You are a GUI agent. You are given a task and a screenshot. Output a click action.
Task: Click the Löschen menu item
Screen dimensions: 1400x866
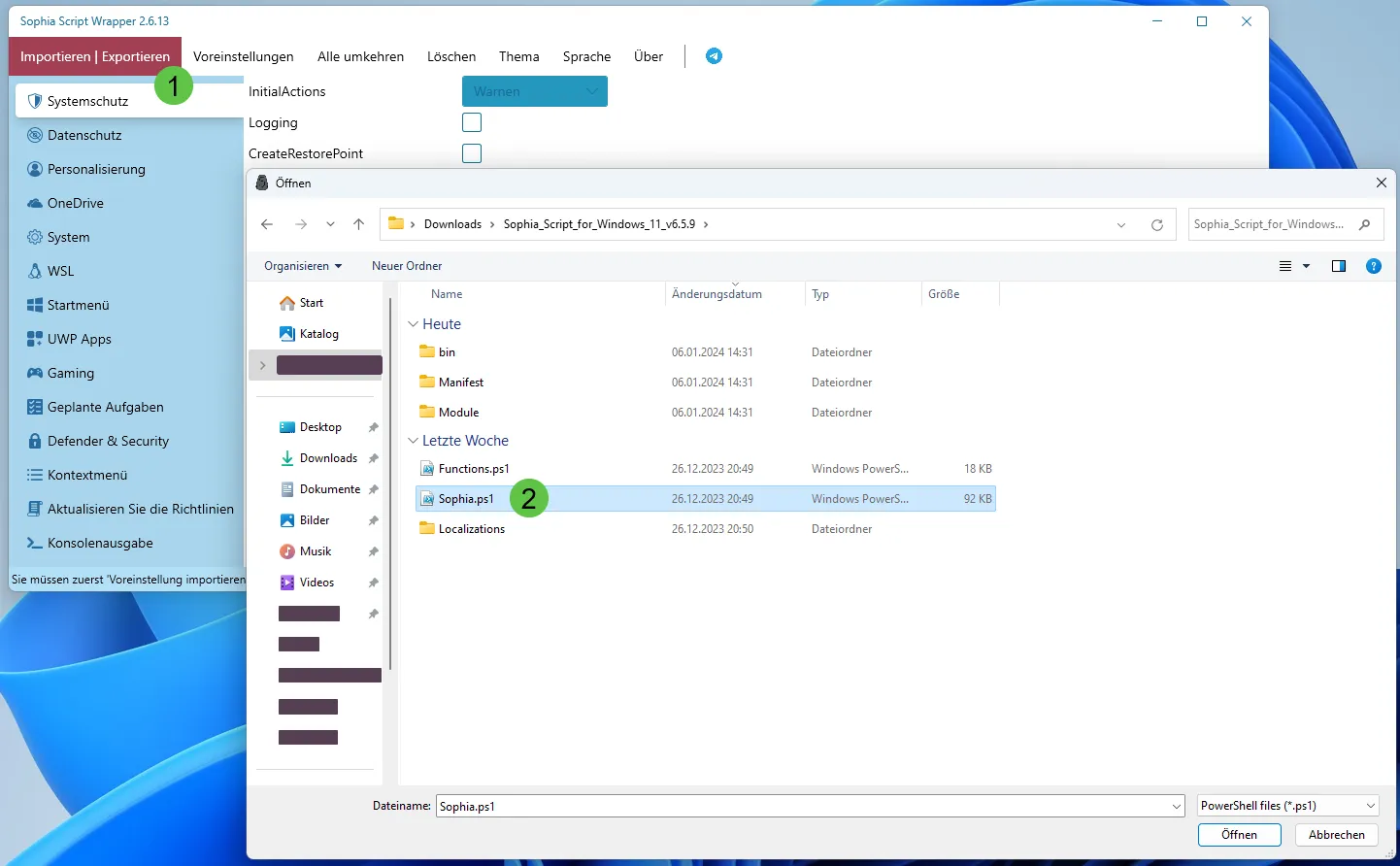[451, 56]
